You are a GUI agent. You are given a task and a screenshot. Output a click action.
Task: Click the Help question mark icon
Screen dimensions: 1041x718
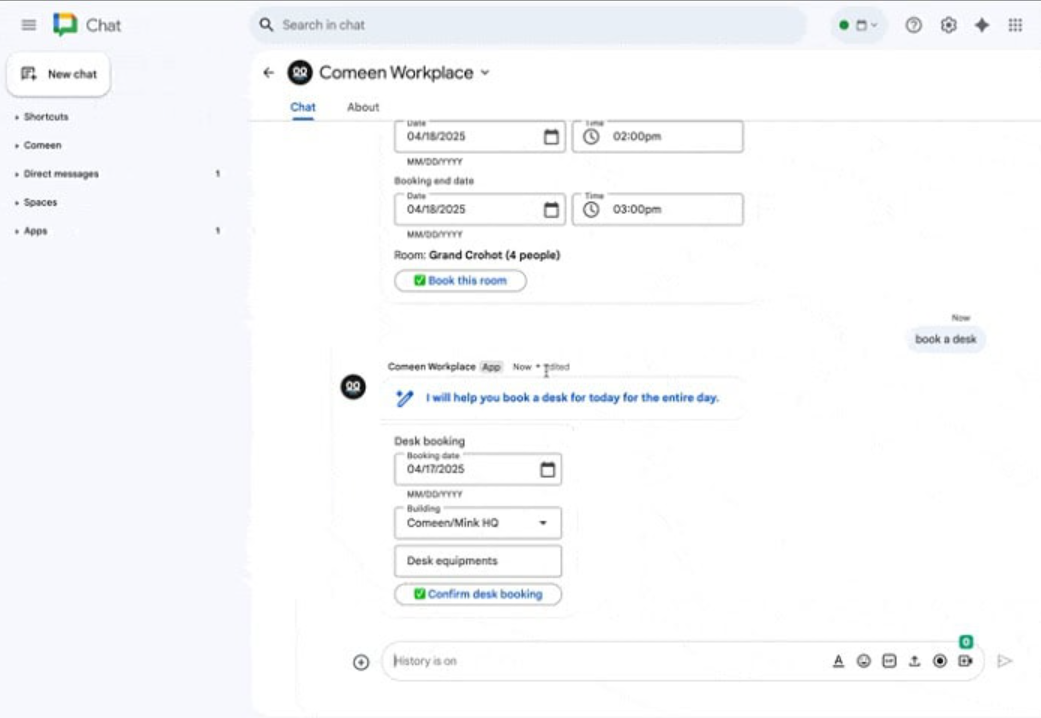tap(913, 25)
